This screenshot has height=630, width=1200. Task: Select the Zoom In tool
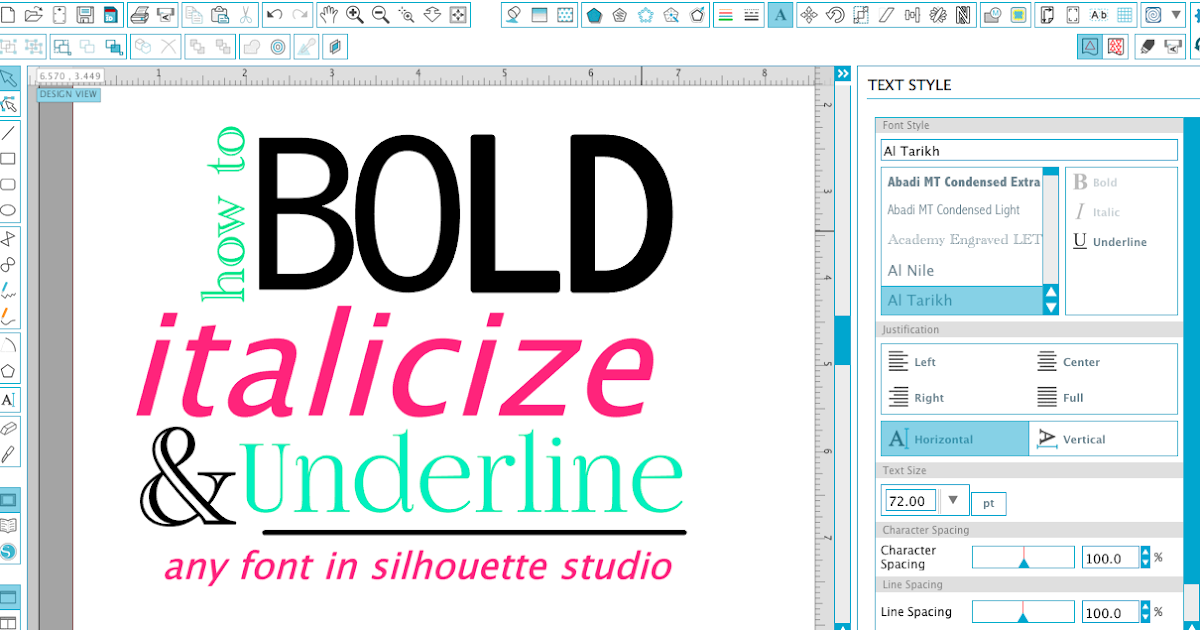click(352, 14)
